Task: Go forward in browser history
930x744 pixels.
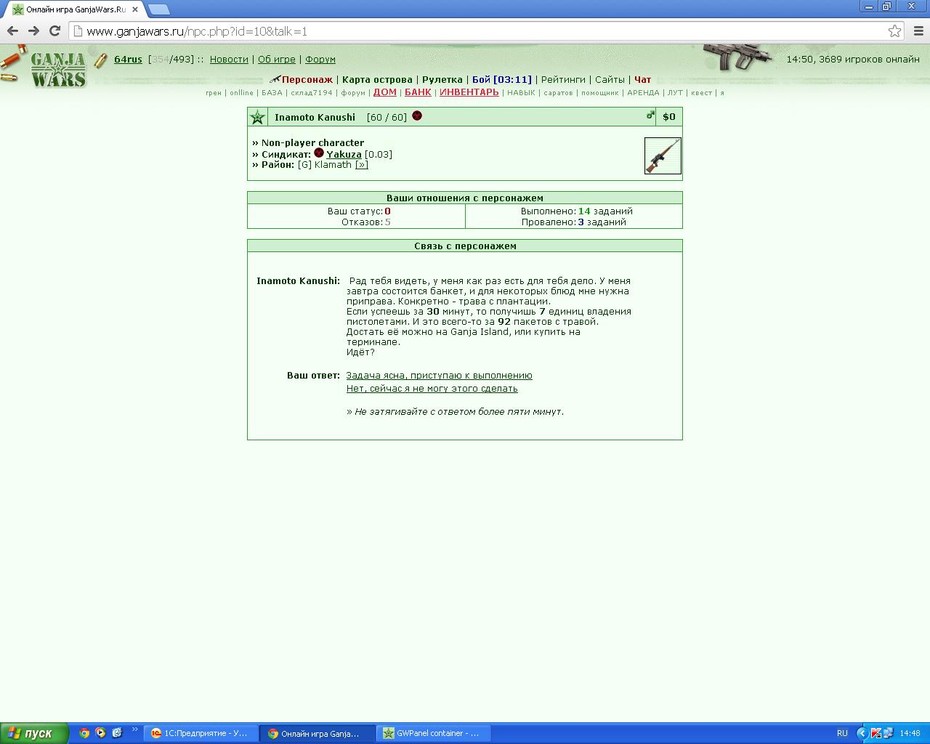Action: pos(34,31)
